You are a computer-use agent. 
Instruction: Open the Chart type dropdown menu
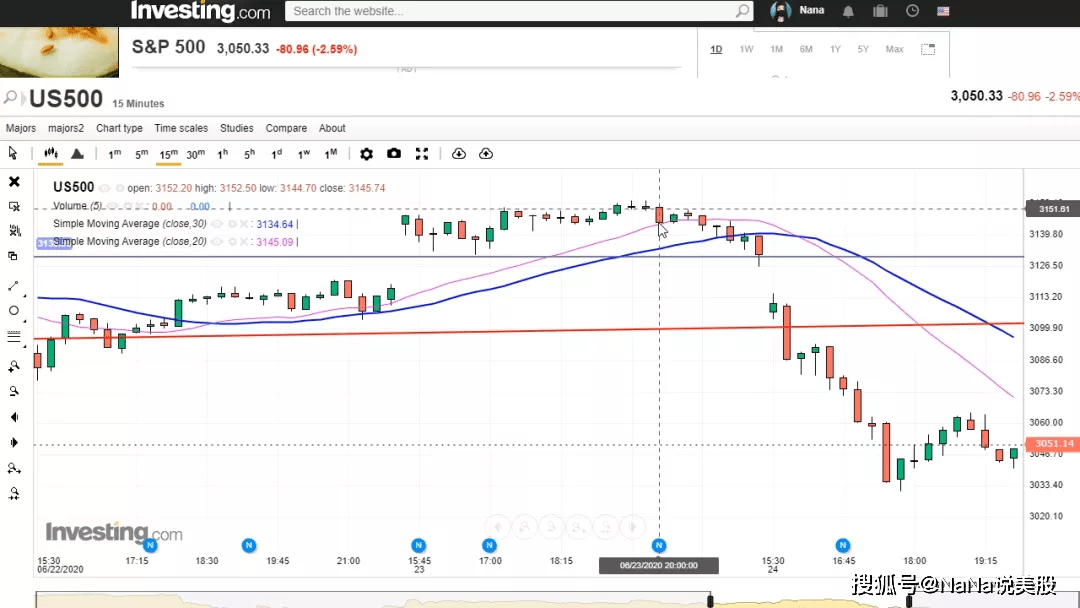point(119,128)
